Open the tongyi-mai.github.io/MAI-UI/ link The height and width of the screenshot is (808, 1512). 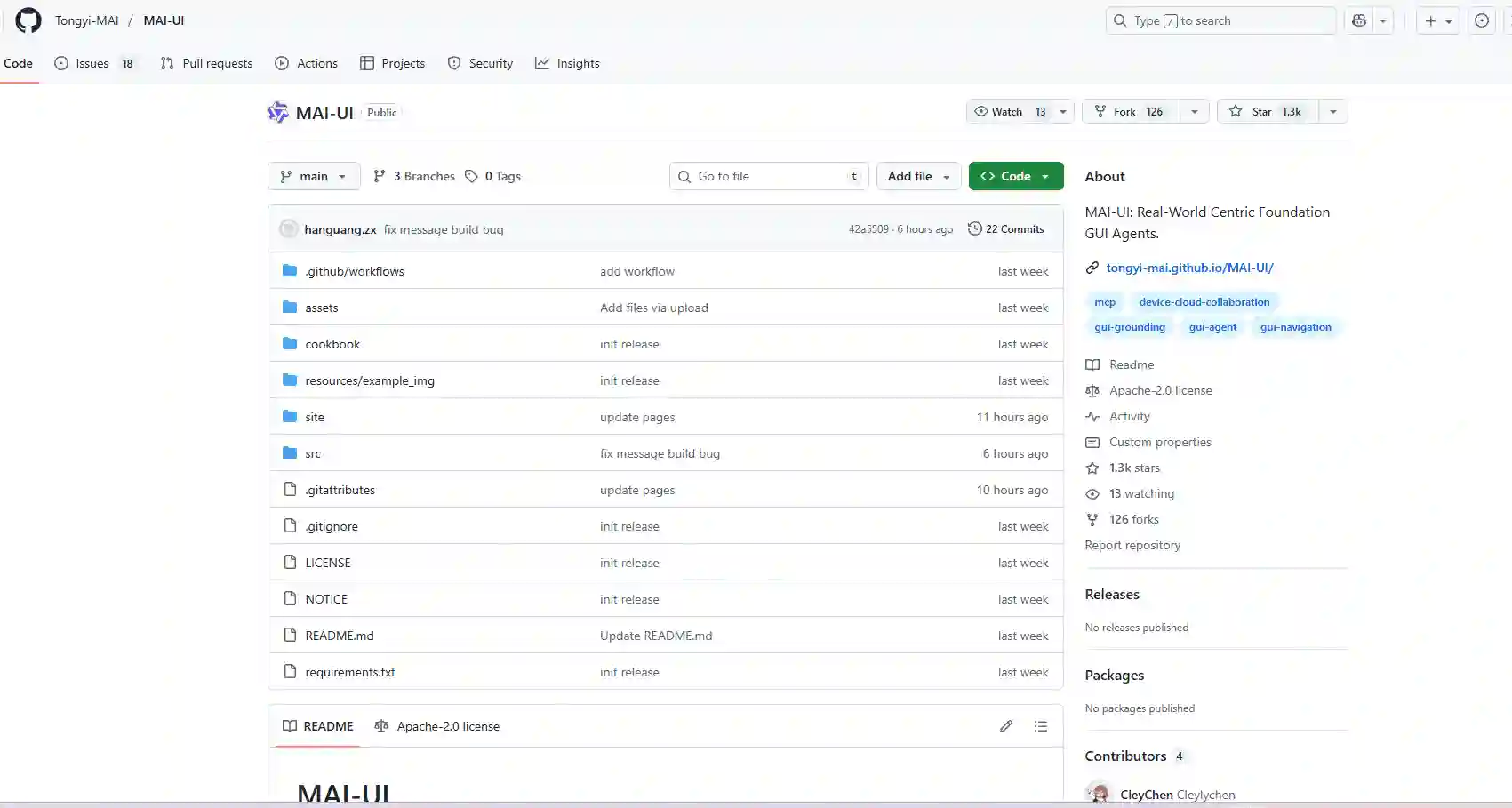[x=1189, y=268]
